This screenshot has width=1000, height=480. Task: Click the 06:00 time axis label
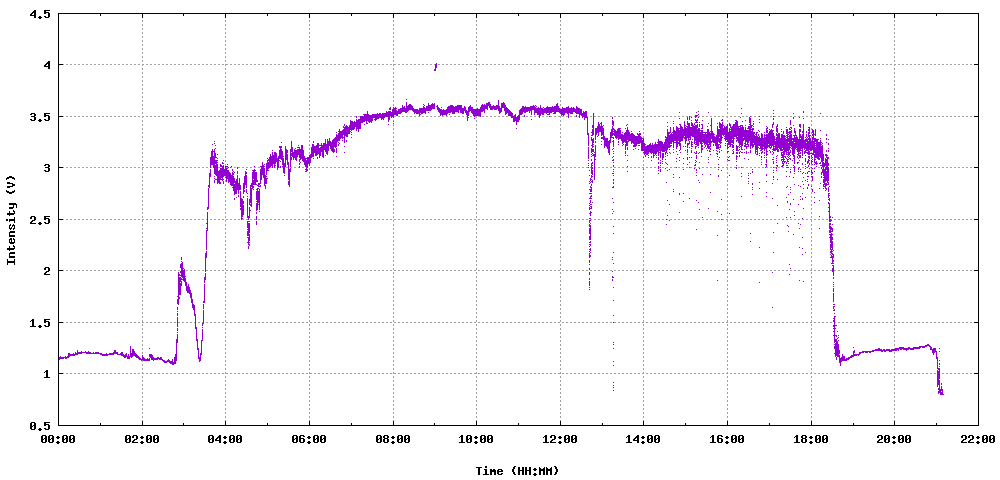[309, 439]
